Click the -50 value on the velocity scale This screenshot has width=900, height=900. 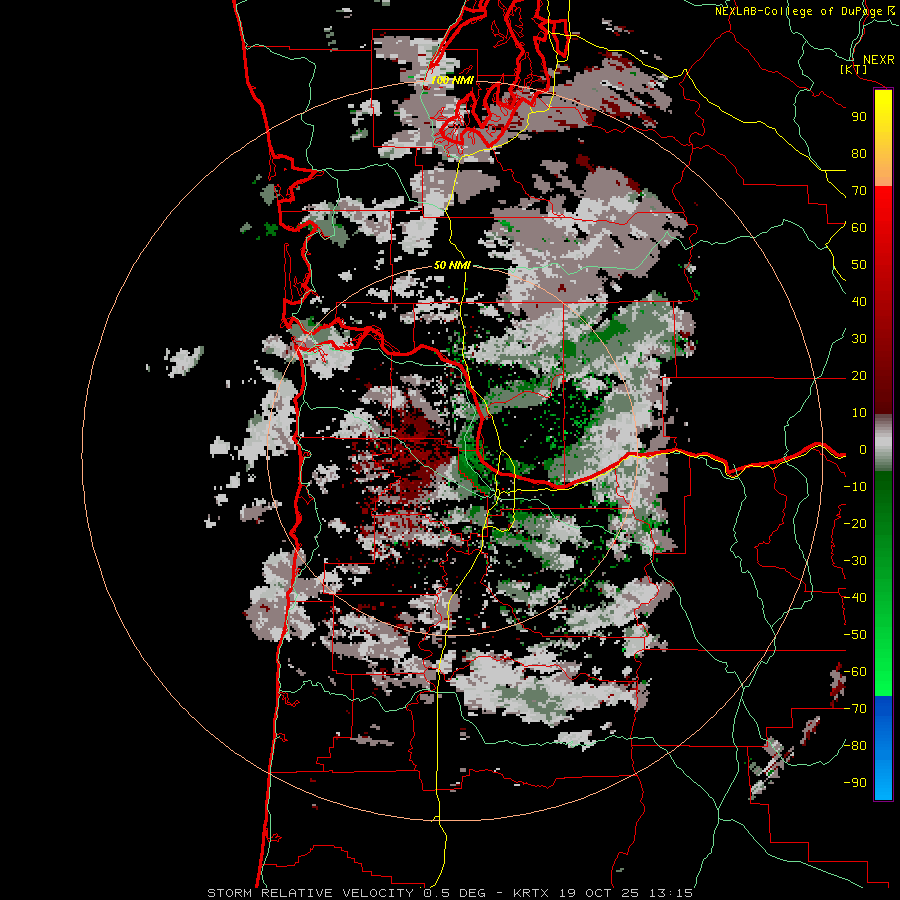click(x=855, y=635)
